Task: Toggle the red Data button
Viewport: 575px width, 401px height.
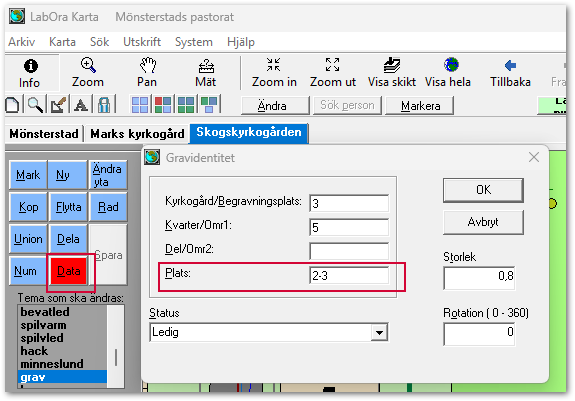Action: [x=69, y=271]
